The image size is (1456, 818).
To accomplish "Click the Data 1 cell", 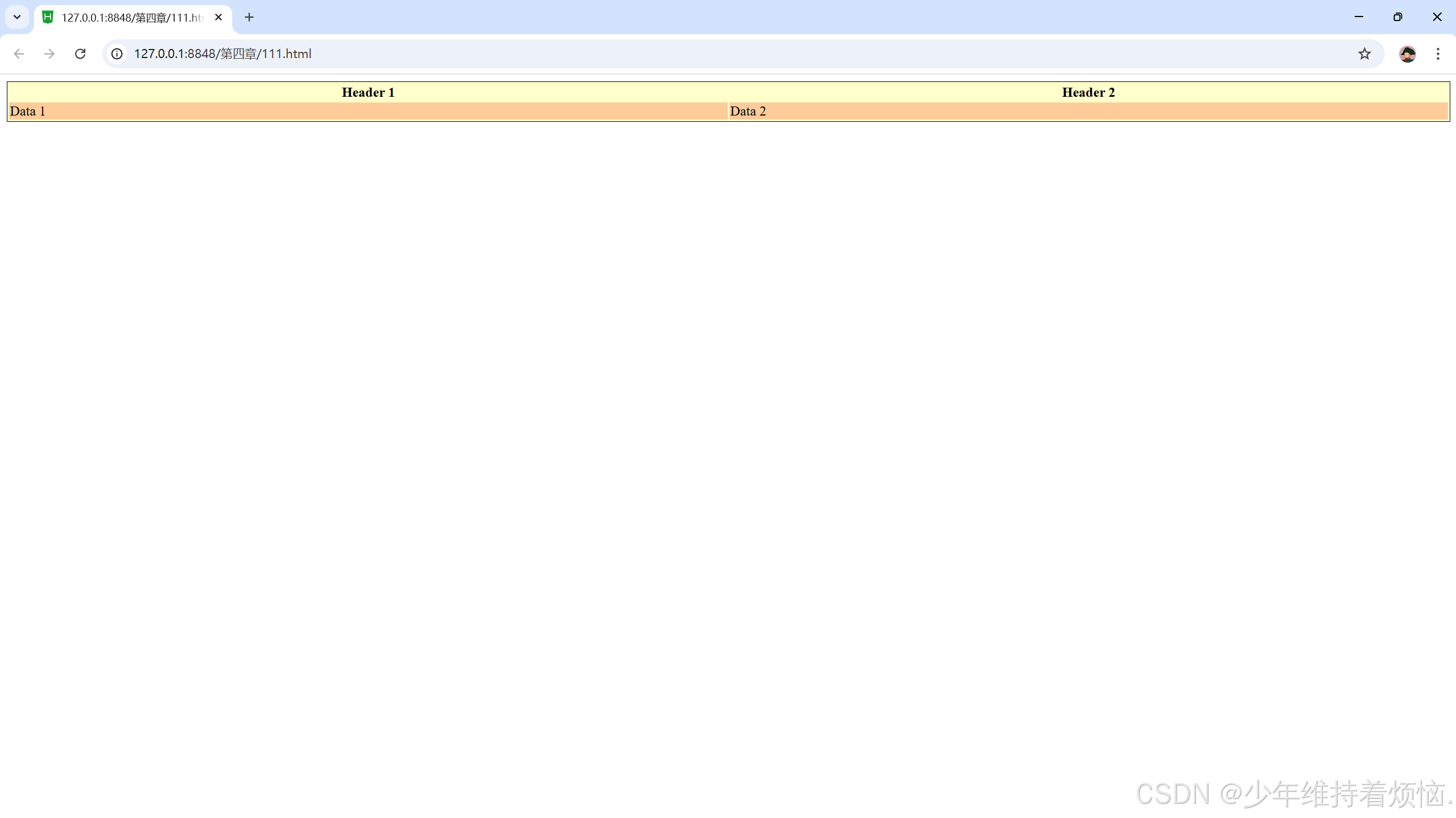I will pos(368,112).
